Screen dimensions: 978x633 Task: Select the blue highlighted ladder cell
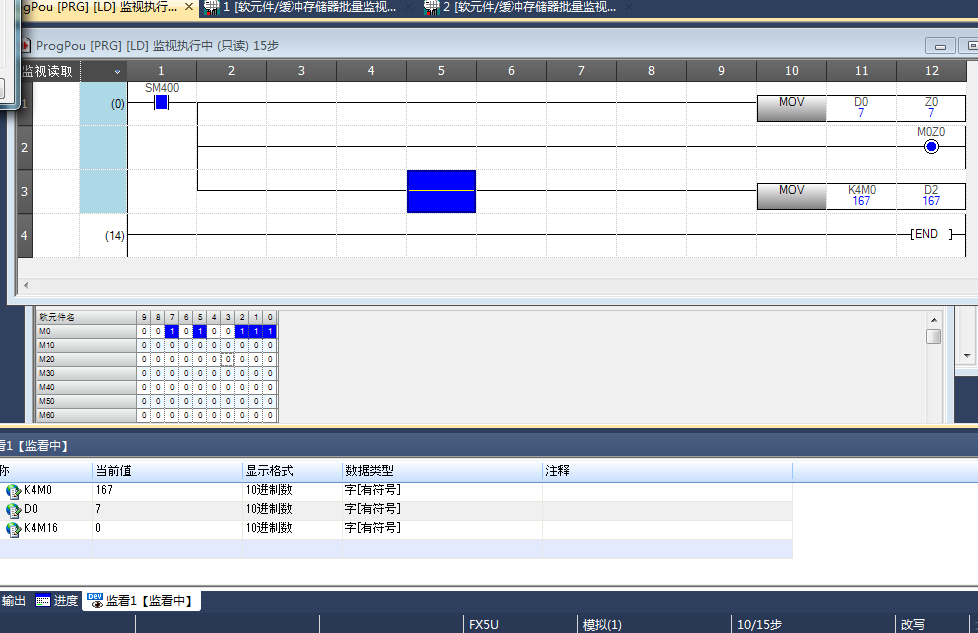click(x=441, y=191)
